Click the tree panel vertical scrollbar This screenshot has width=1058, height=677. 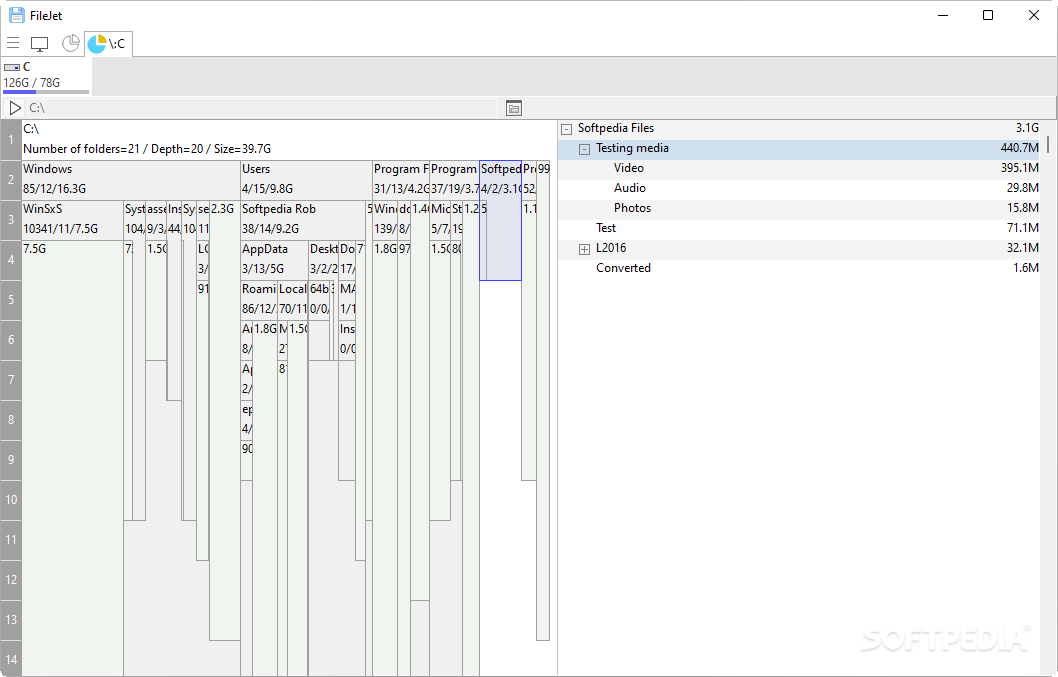(1048, 144)
